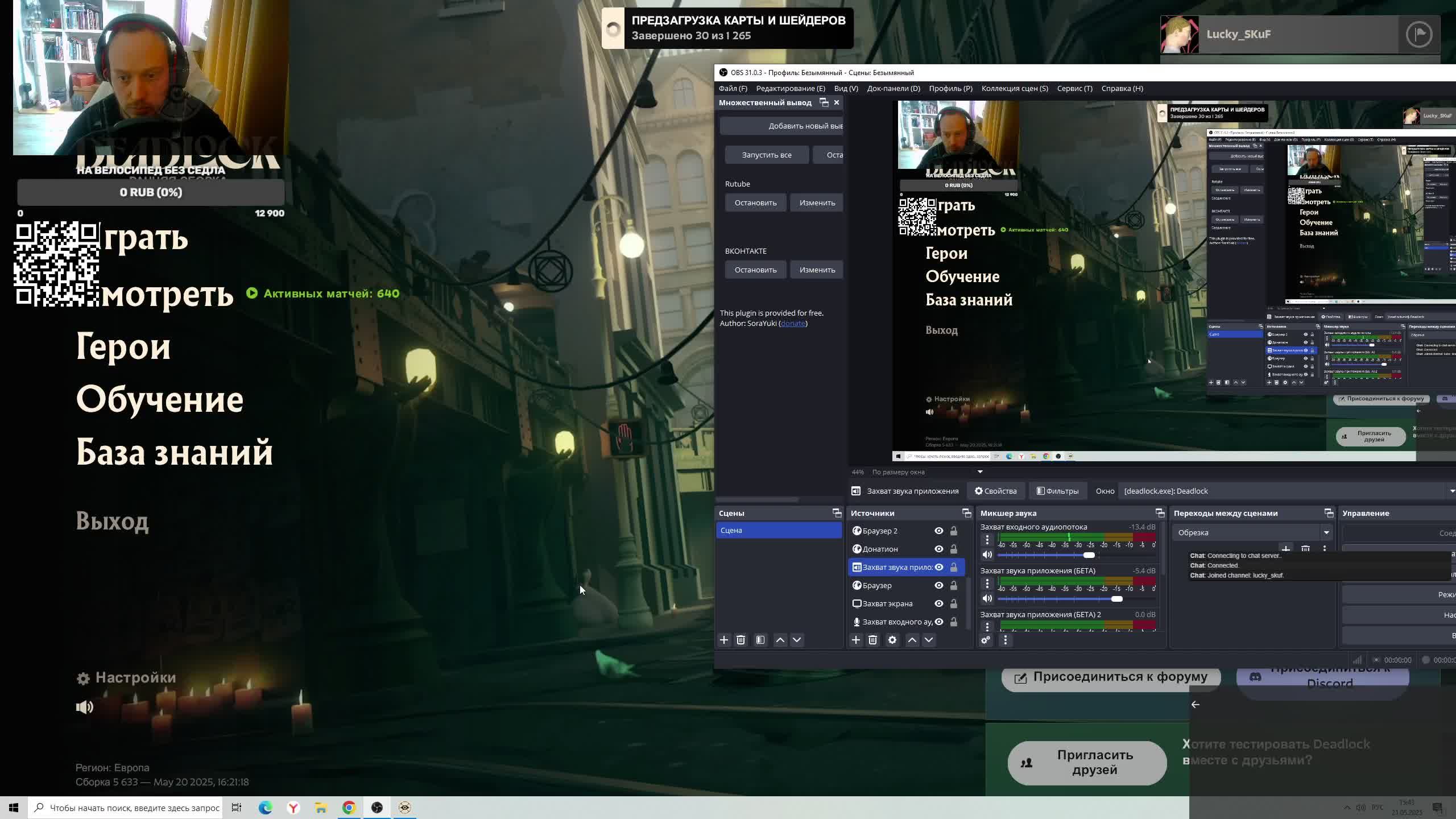Toggle game sound speaker icon below Настройки
Viewport: 1456px width, 819px height.
point(85,707)
